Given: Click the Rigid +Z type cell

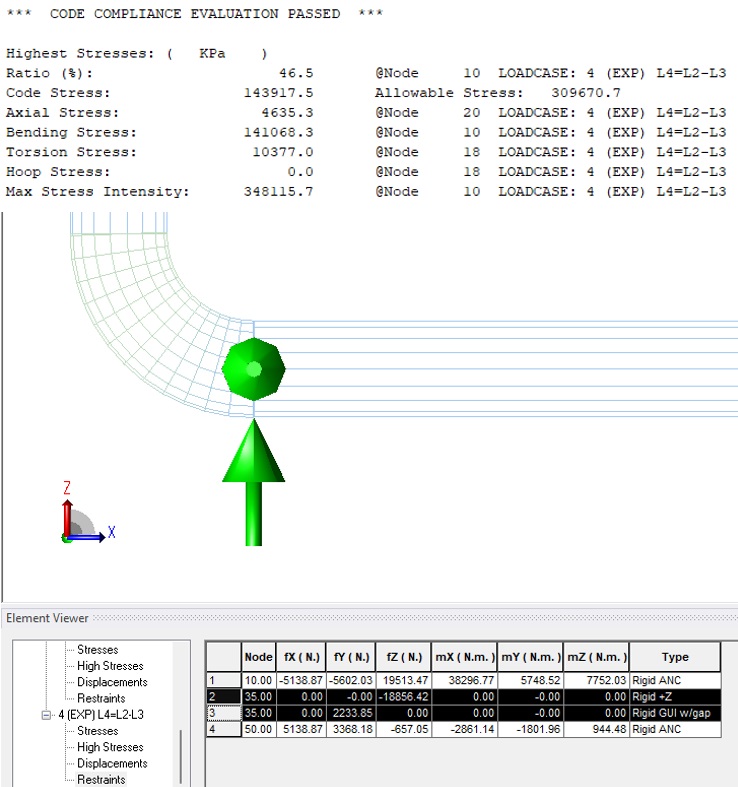Looking at the screenshot, I should (x=675, y=696).
